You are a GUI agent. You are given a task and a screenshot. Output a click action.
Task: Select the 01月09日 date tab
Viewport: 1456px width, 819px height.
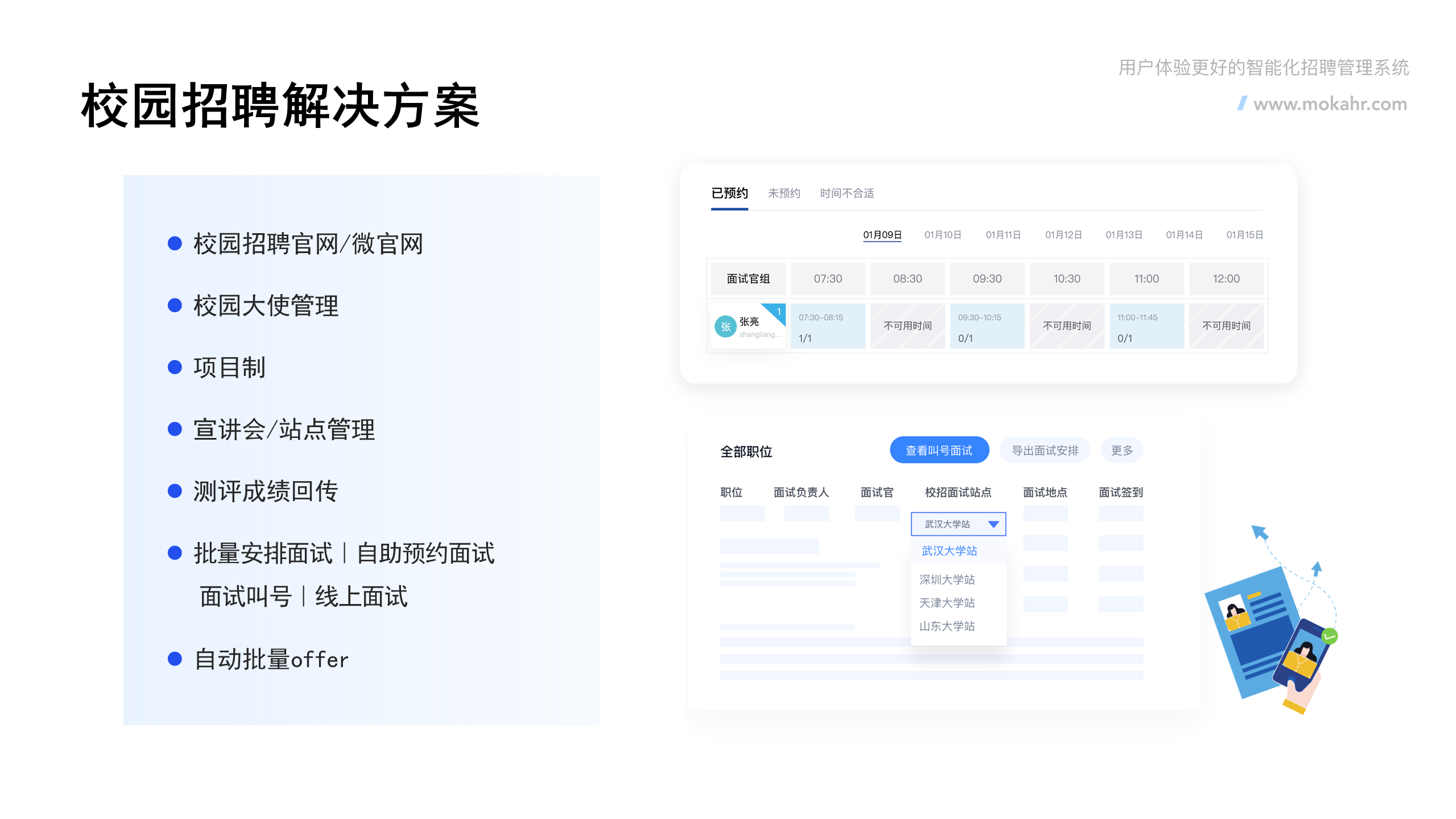click(x=882, y=235)
